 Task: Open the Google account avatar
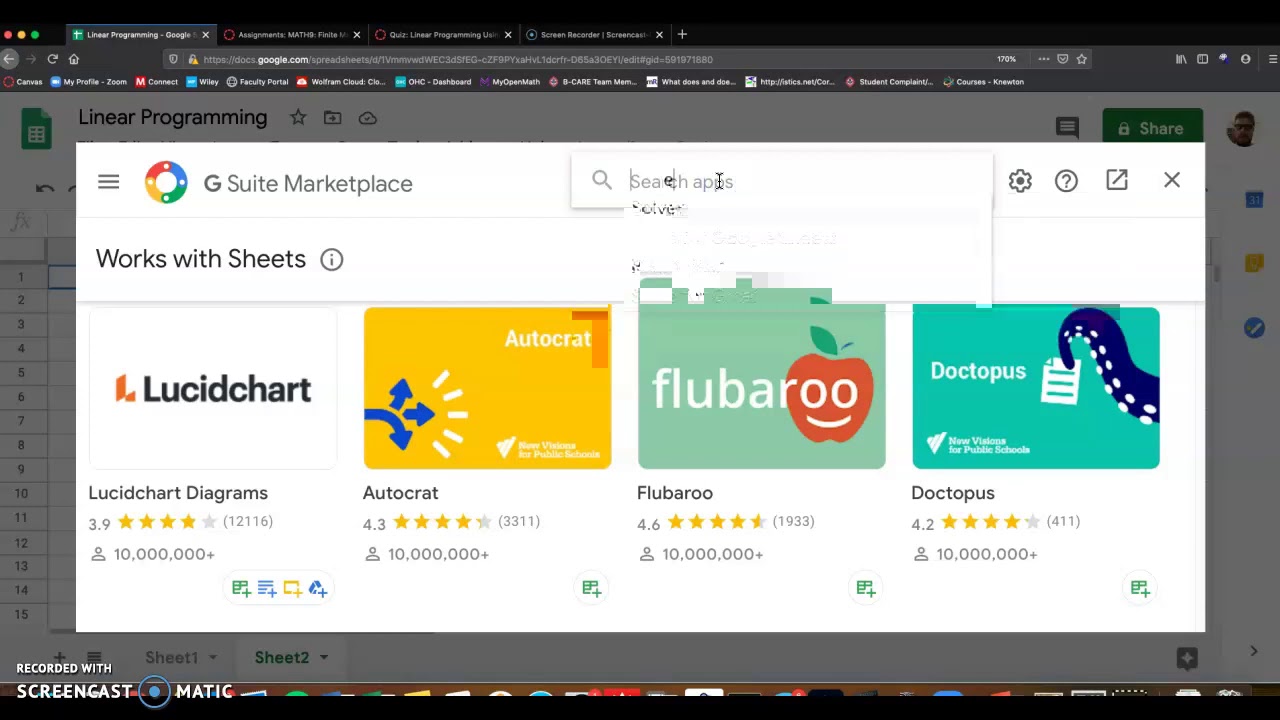pos(1243,128)
